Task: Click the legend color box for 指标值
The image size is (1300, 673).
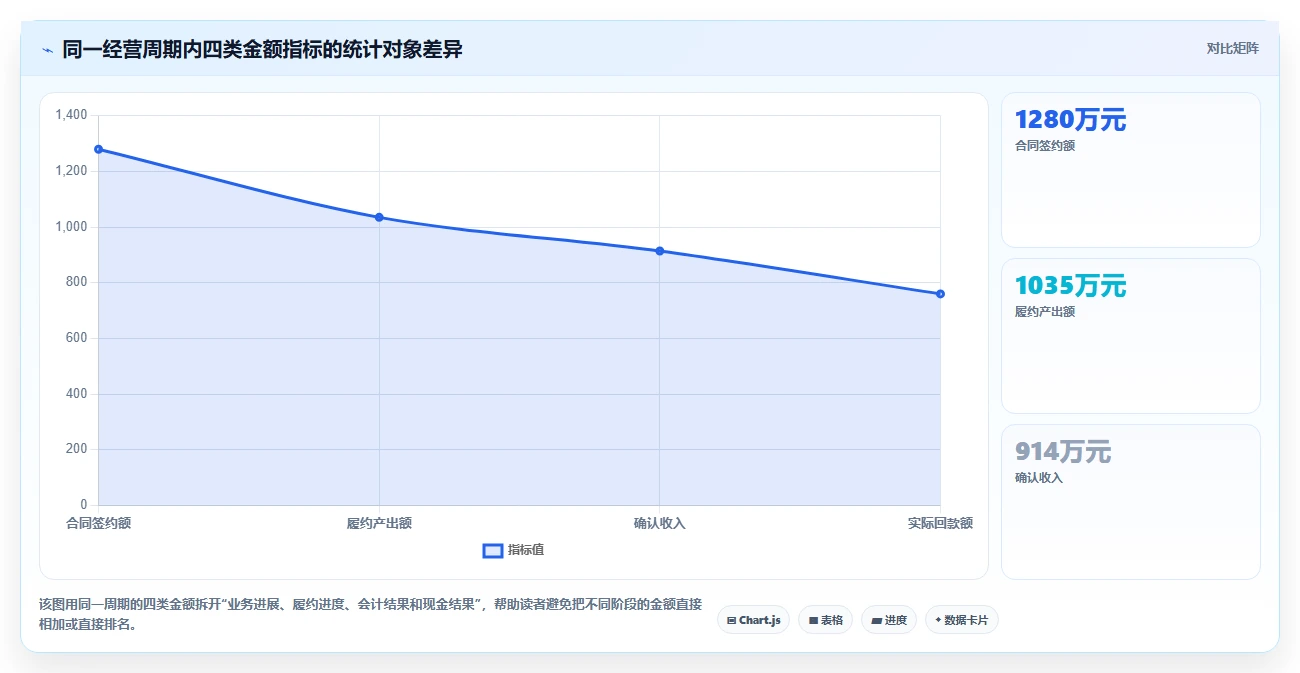Action: click(492, 550)
